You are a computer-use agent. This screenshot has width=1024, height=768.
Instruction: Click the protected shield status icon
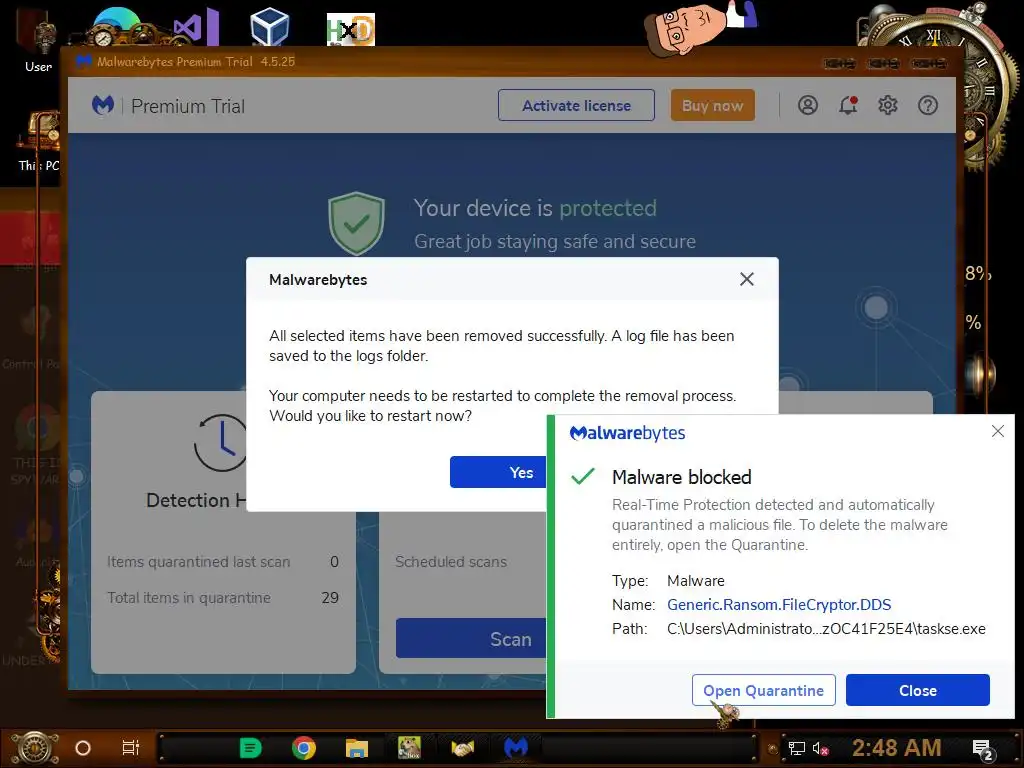356,223
